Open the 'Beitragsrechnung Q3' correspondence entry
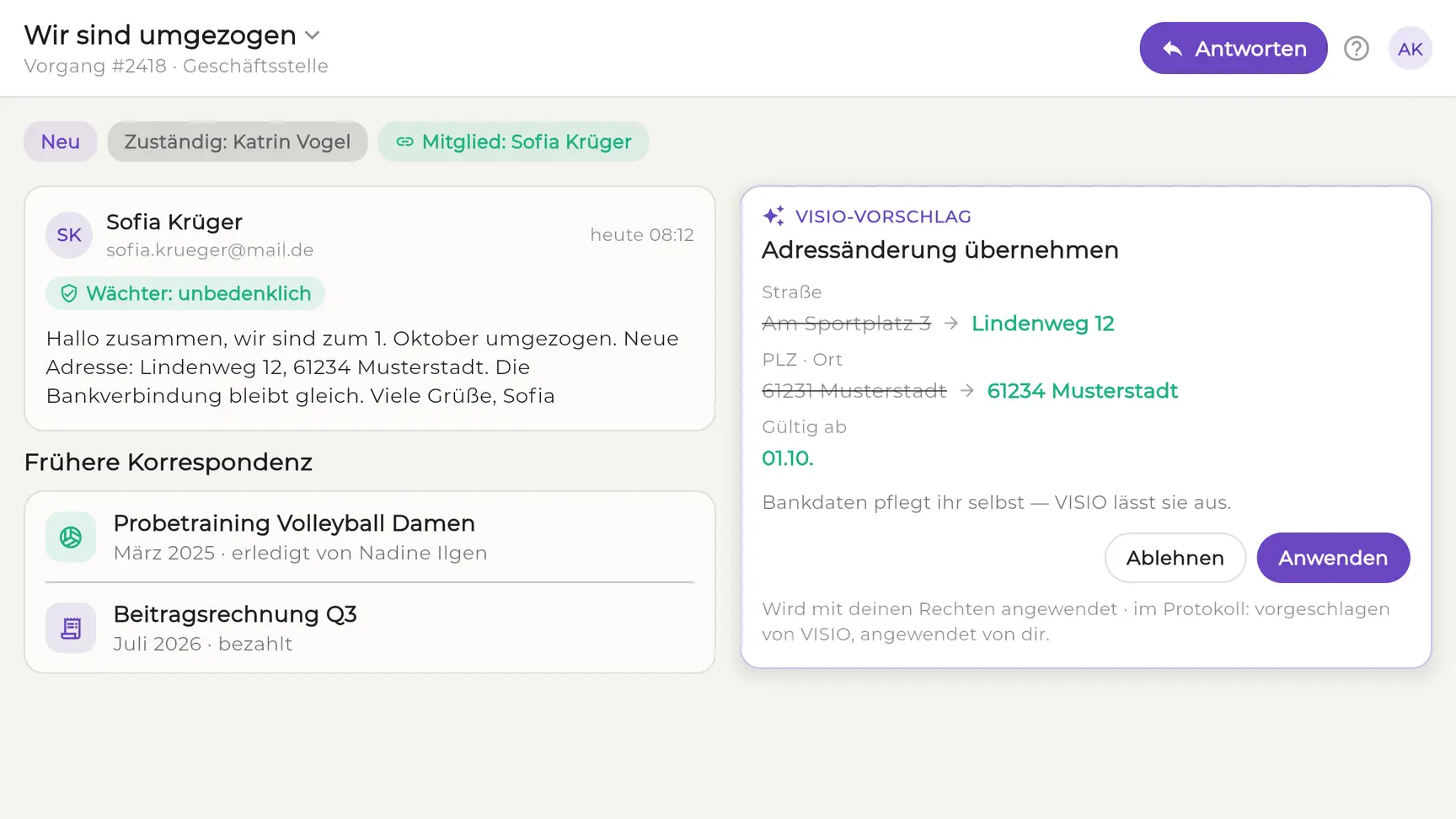The width and height of the screenshot is (1456, 819). click(x=370, y=628)
